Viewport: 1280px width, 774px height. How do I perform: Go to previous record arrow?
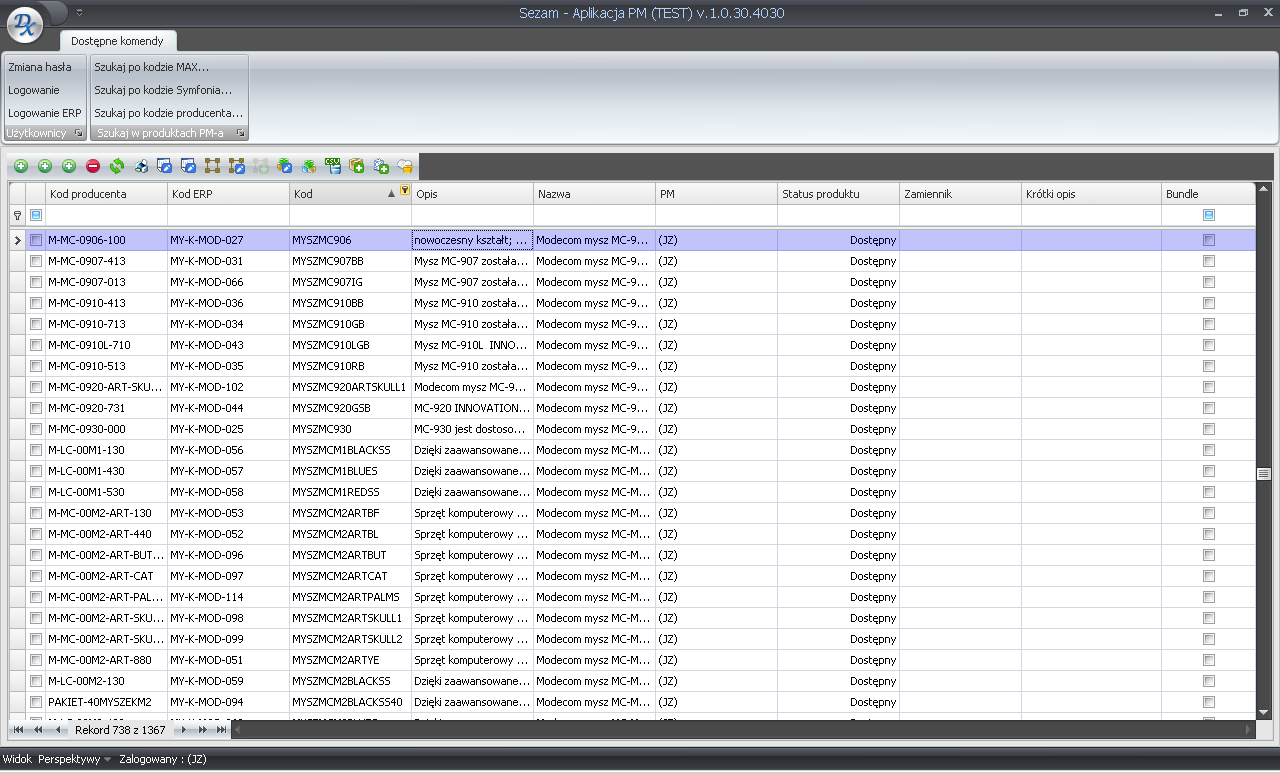tap(58, 730)
